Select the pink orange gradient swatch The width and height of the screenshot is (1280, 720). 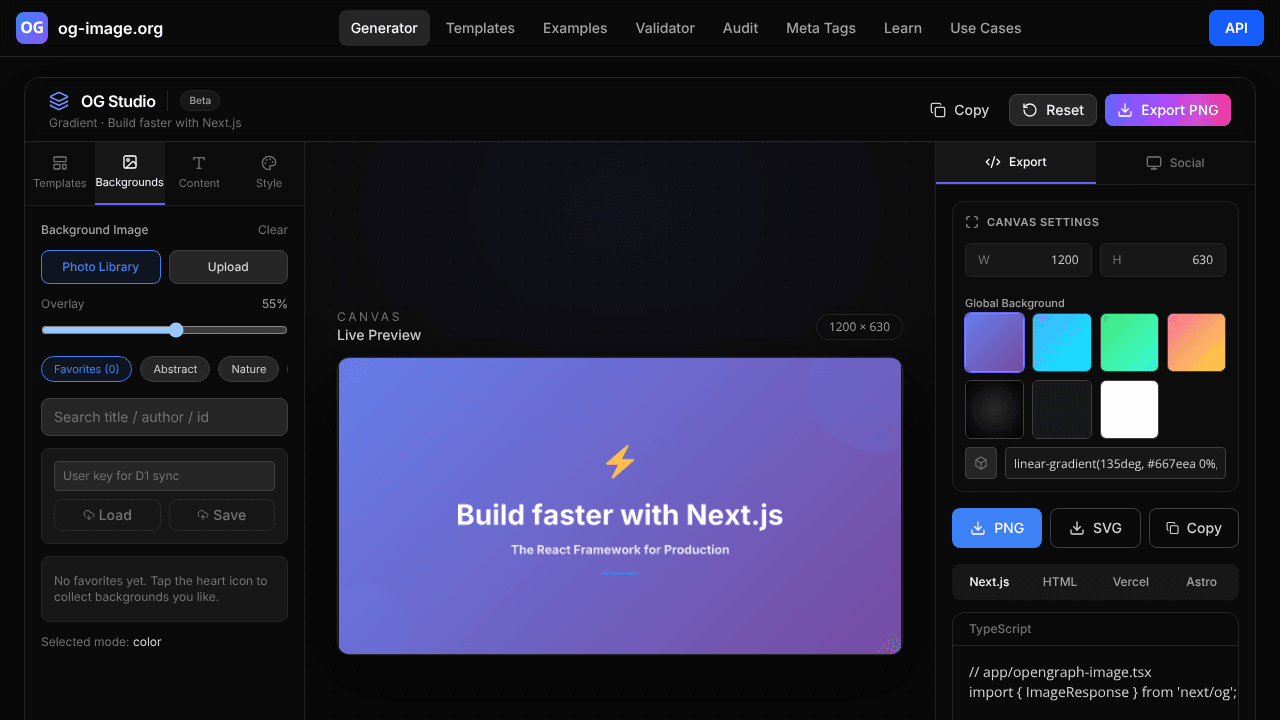1197,342
